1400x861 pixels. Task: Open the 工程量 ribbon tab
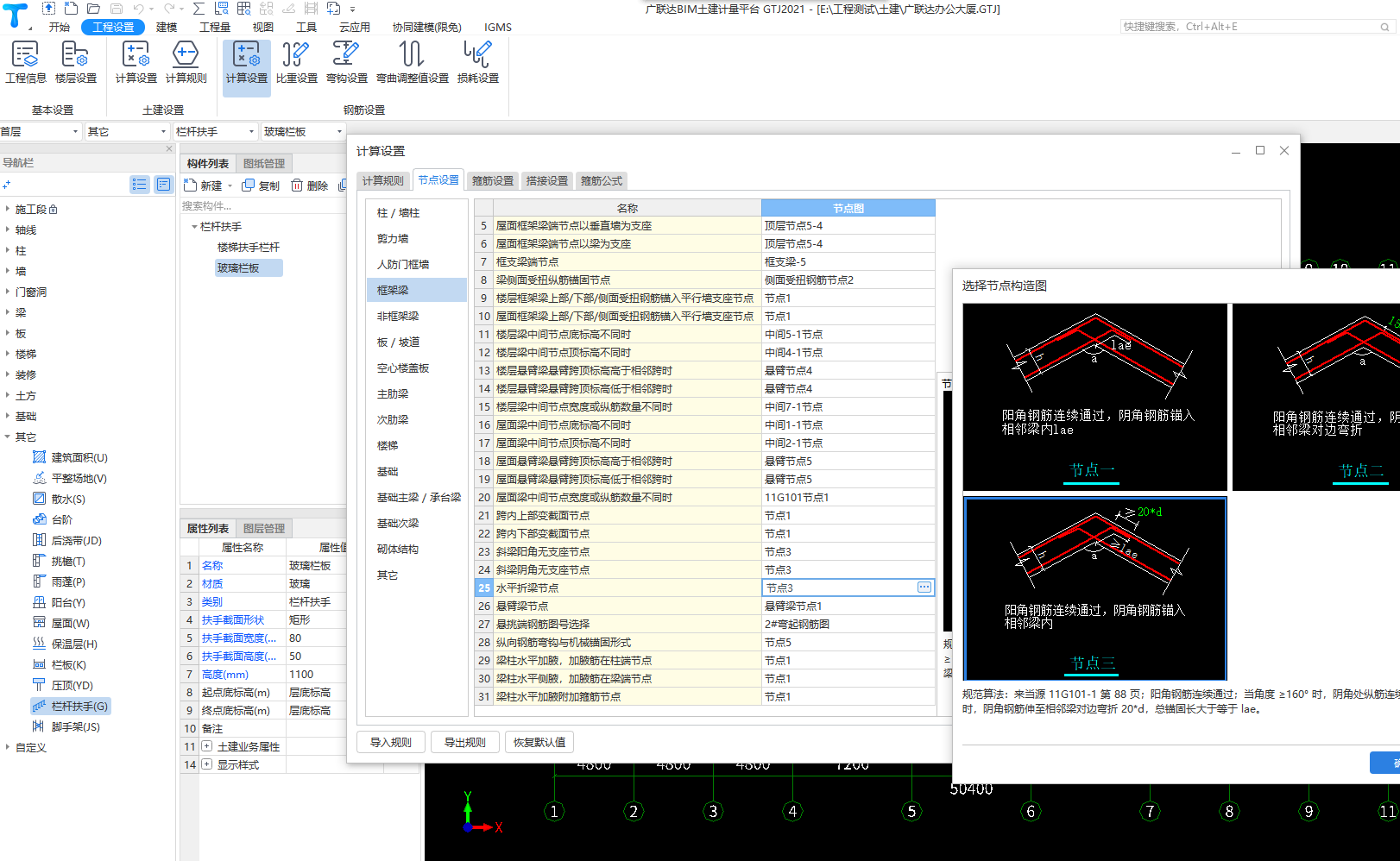point(215,27)
